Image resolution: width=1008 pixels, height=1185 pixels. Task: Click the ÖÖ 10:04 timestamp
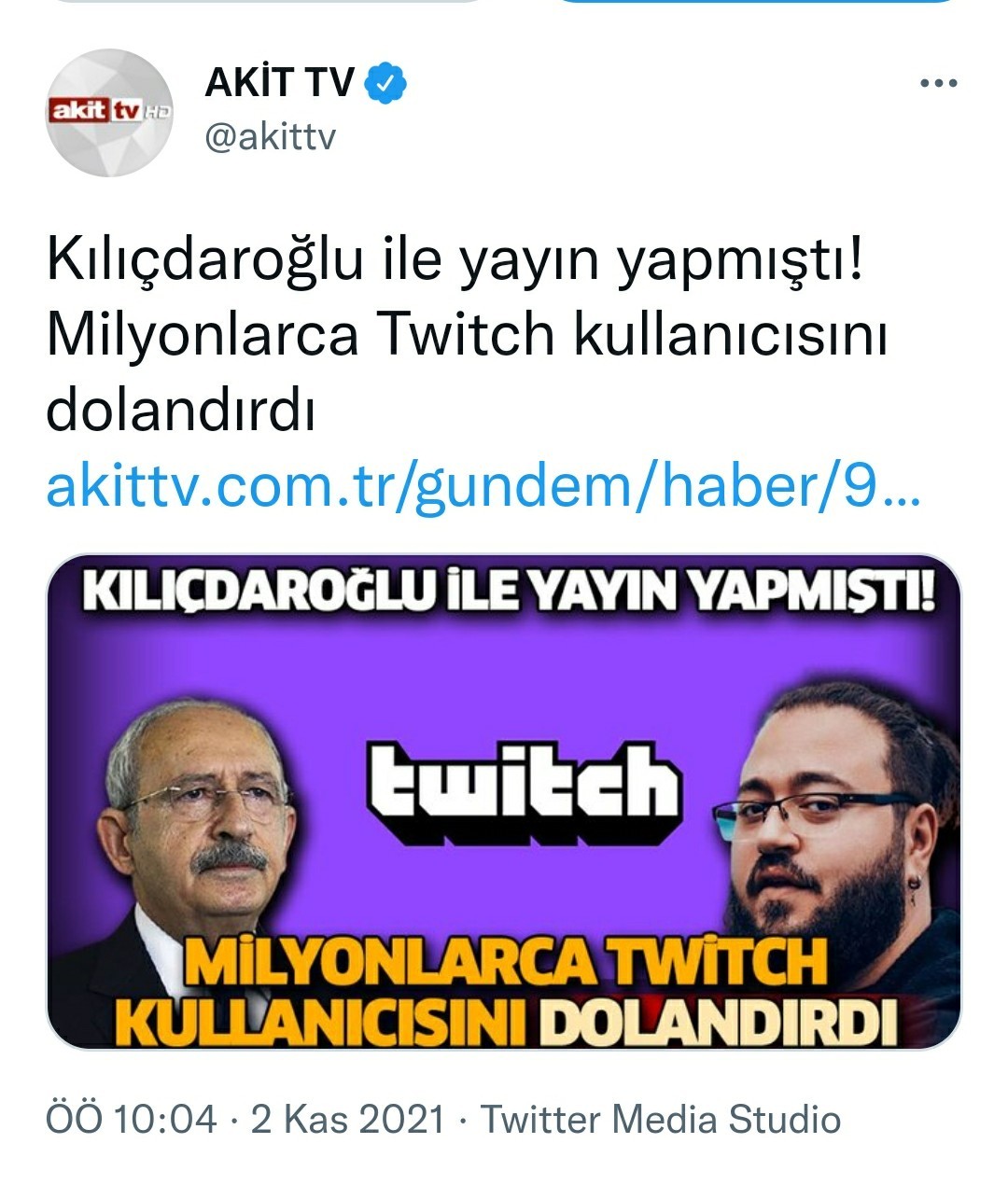(x=132, y=1119)
